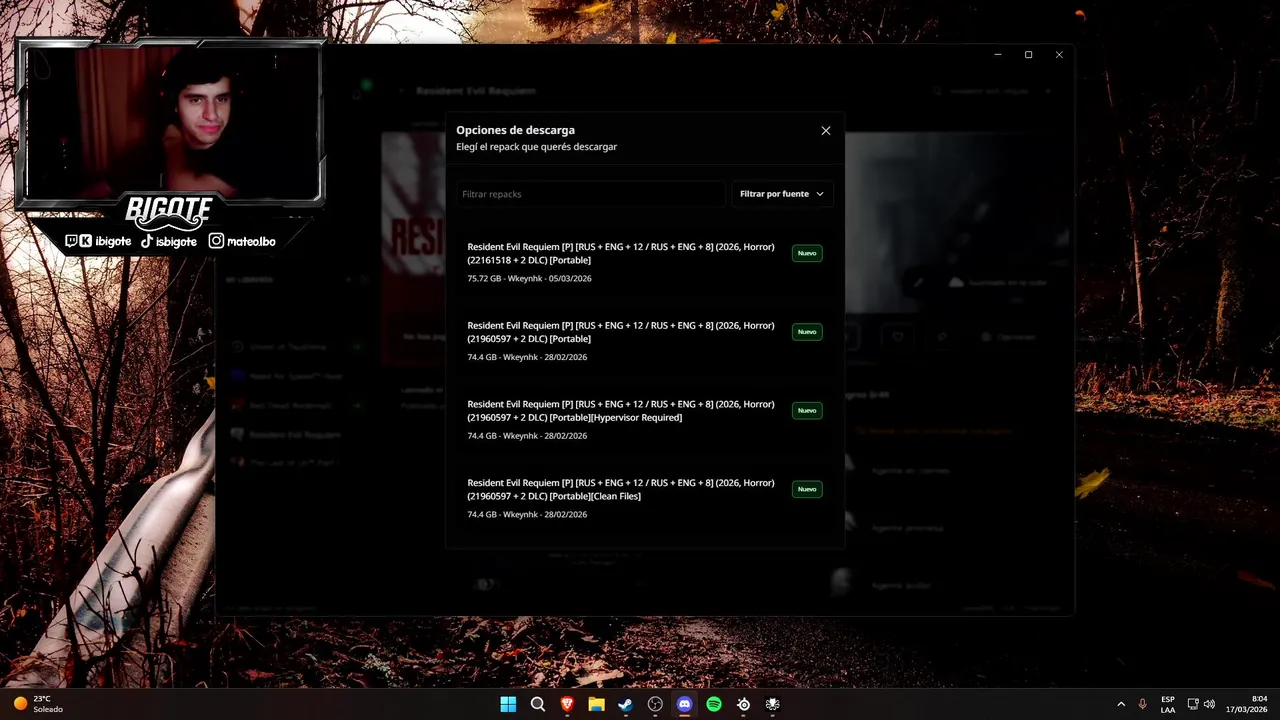Open the Filtrar por fuente dropdown
This screenshot has height=720, width=1280.
[782, 194]
